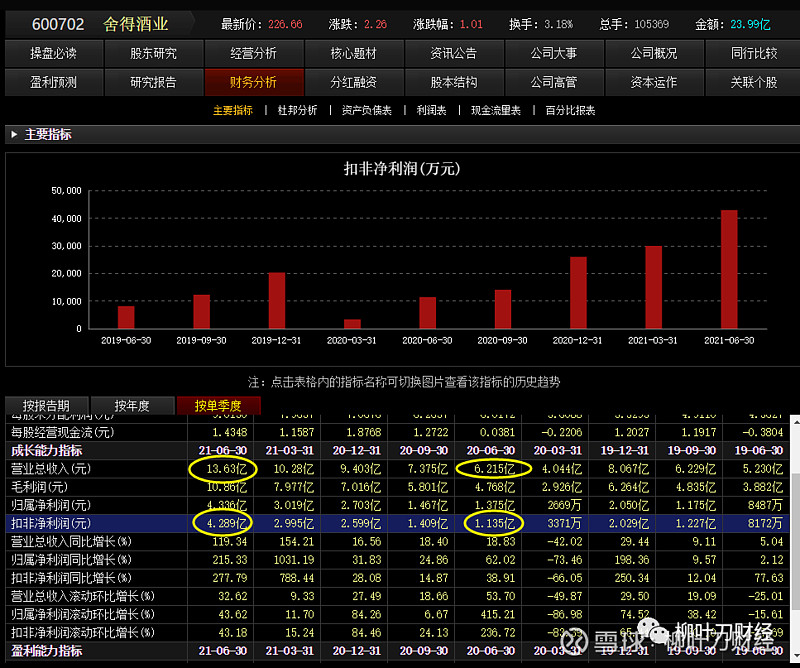Go to 资产负债表 sub-link
Image resolution: width=800 pixels, height=668 pixels.
(x=366, y=110)
